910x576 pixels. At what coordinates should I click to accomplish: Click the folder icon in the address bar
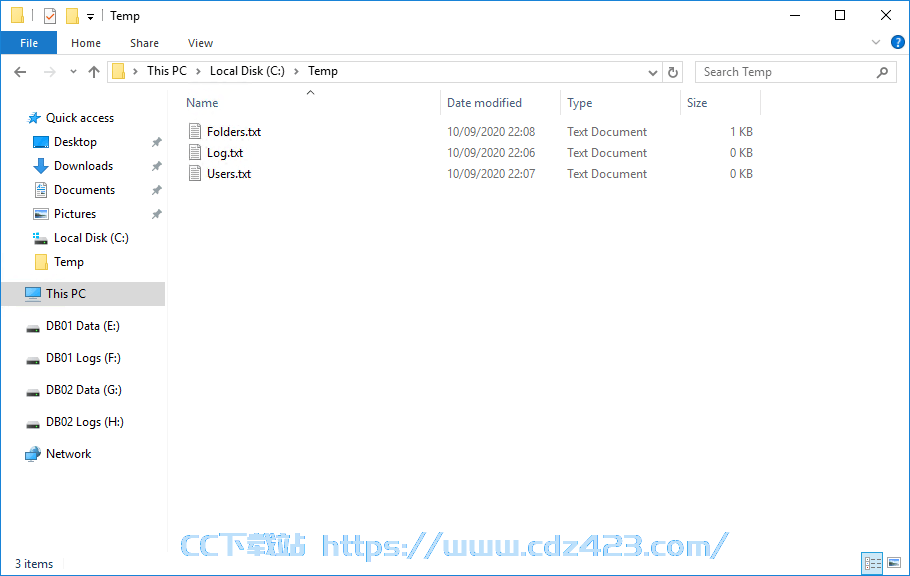pyautogui.click(x=118, y=71)
